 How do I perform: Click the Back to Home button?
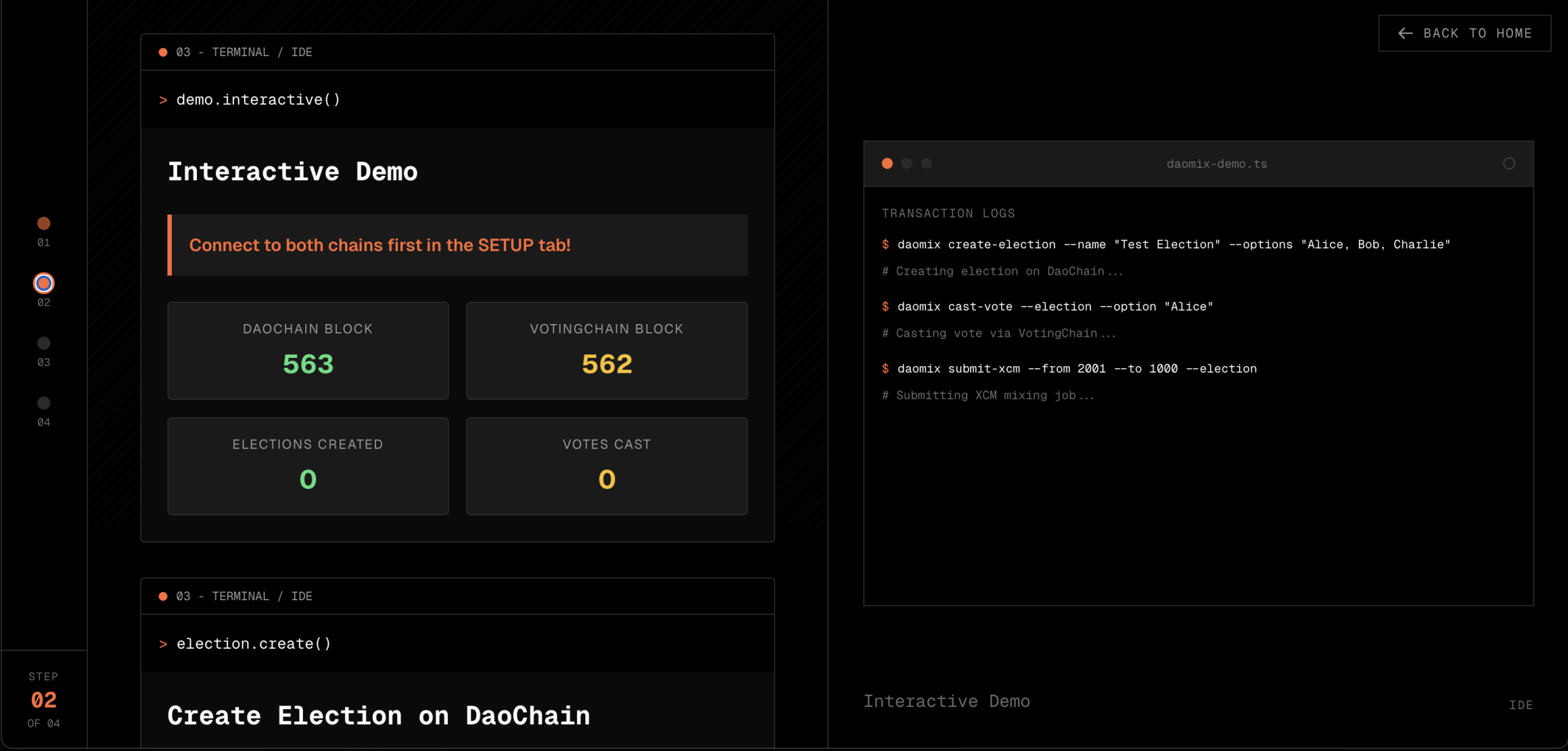coord(1465,33)
